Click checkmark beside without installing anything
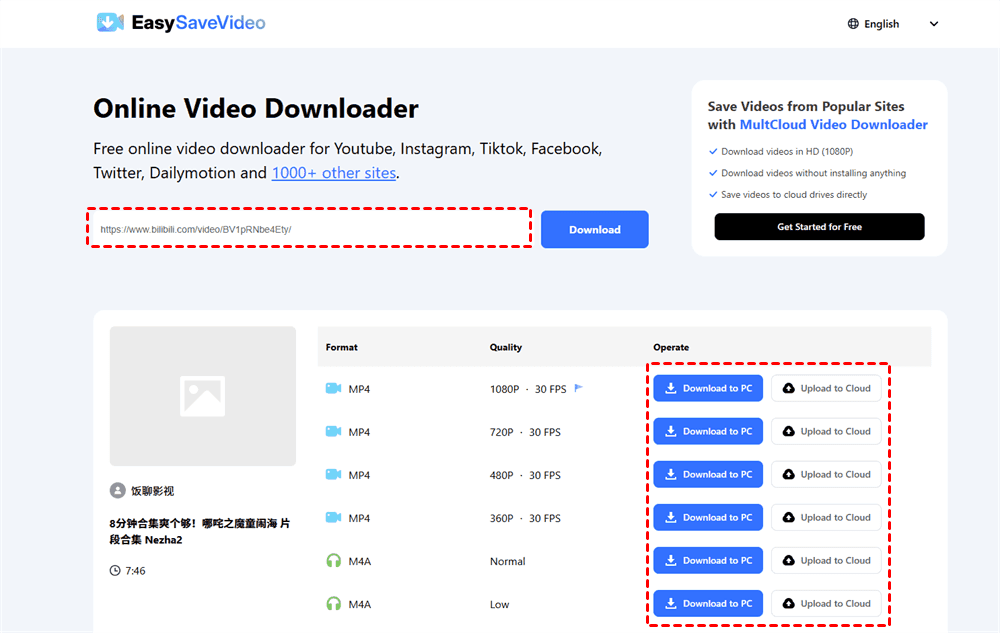Screen dimensions: 1000x633 tap(713, 173)
